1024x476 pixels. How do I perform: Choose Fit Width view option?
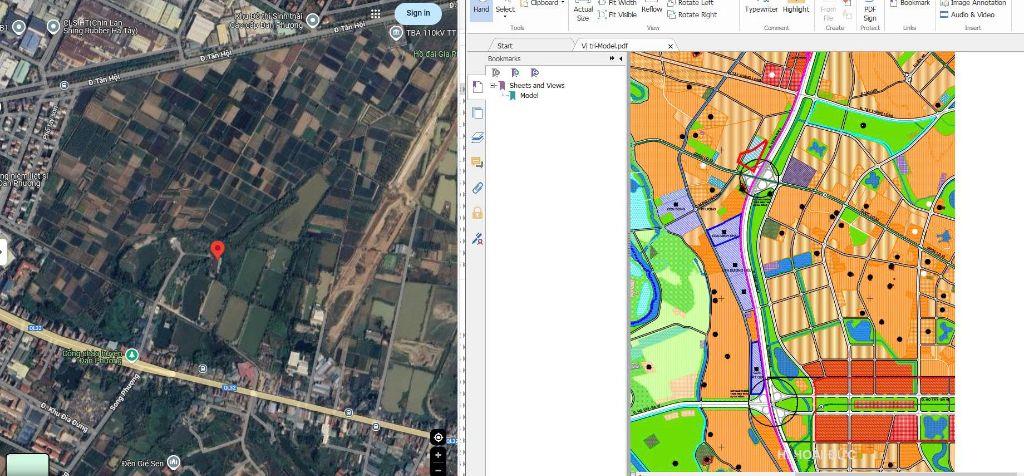(x=617, y=3)
